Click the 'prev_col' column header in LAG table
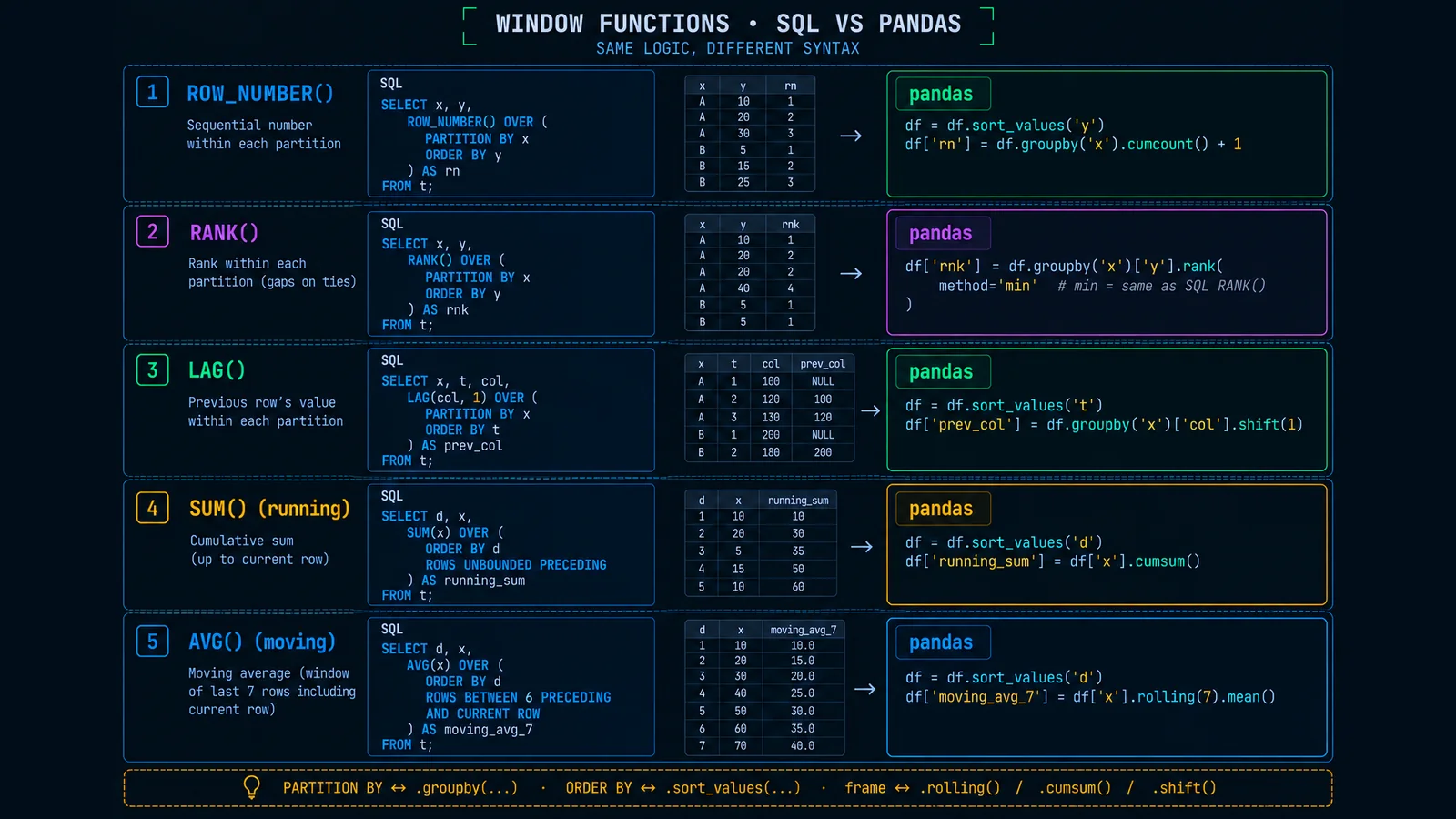The width and height of the screenshot is (1456, 819). [x=823, y=363]
